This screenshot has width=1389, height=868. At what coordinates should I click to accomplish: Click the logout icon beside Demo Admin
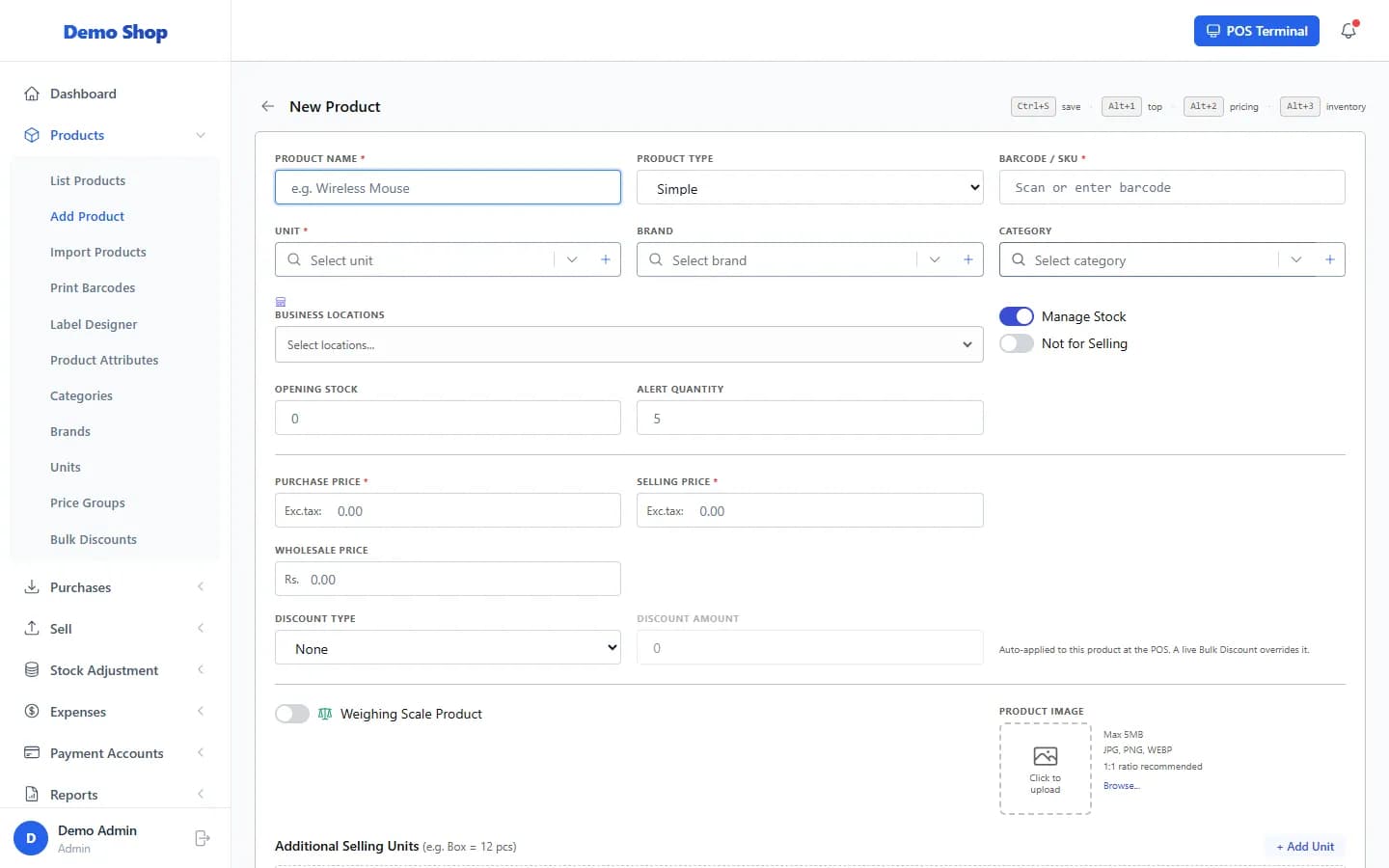[x=202, y=838]
